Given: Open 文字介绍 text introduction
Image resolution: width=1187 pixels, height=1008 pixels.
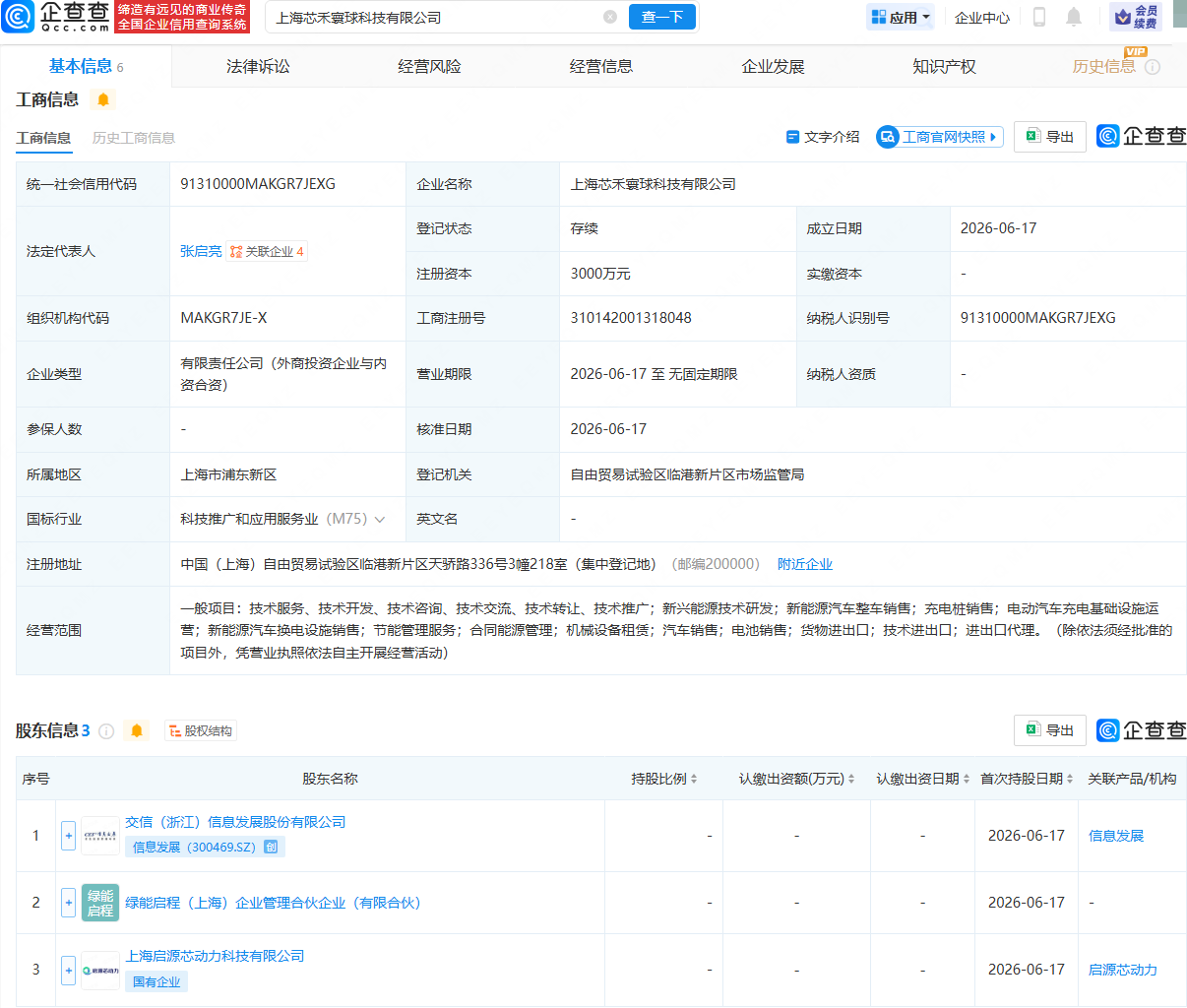Looking at the screenshot, I should coord(823,137).
